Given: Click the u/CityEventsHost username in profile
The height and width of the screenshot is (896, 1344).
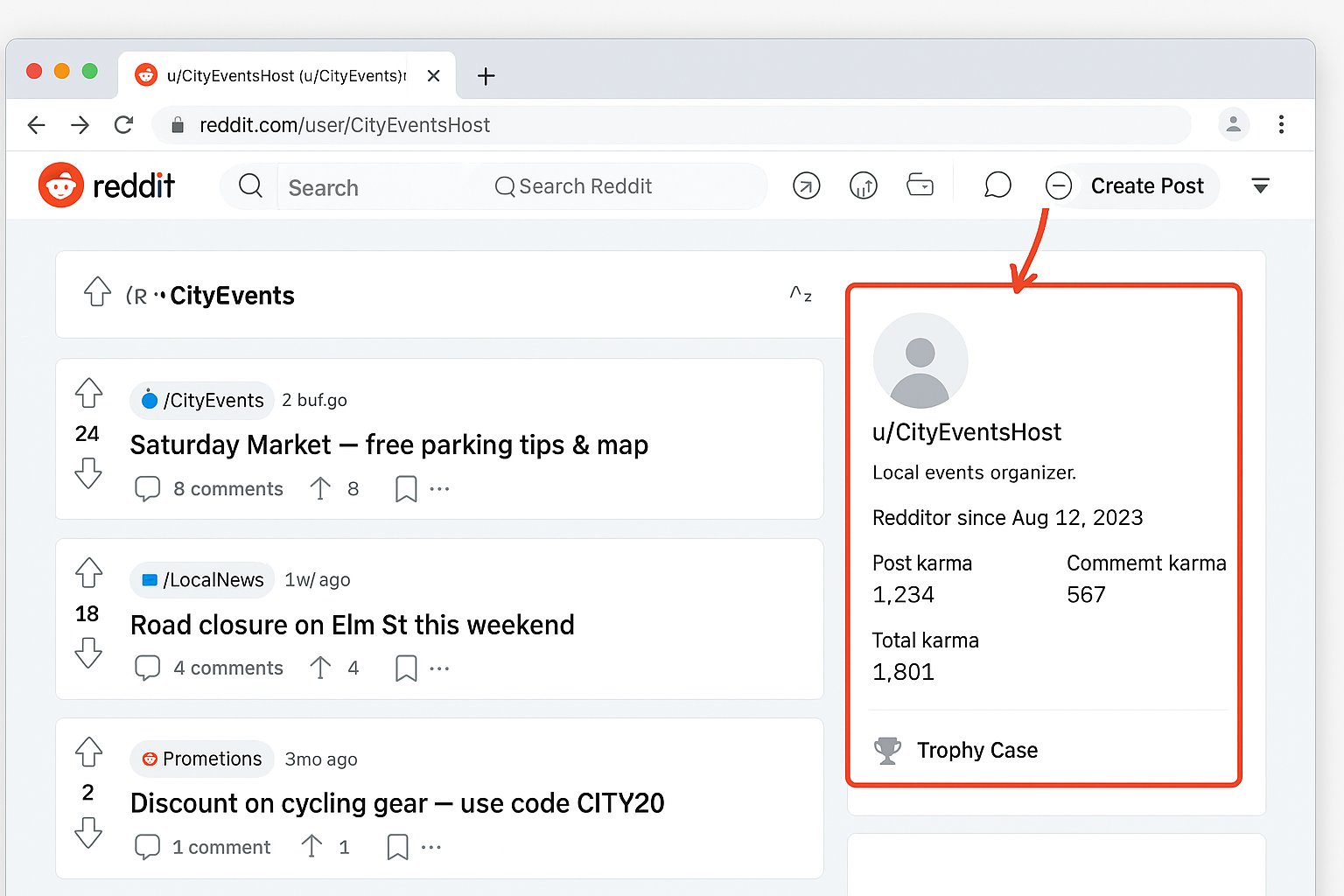Looking at the screenshot, I should pyautogui.click(x=967, y=432).
